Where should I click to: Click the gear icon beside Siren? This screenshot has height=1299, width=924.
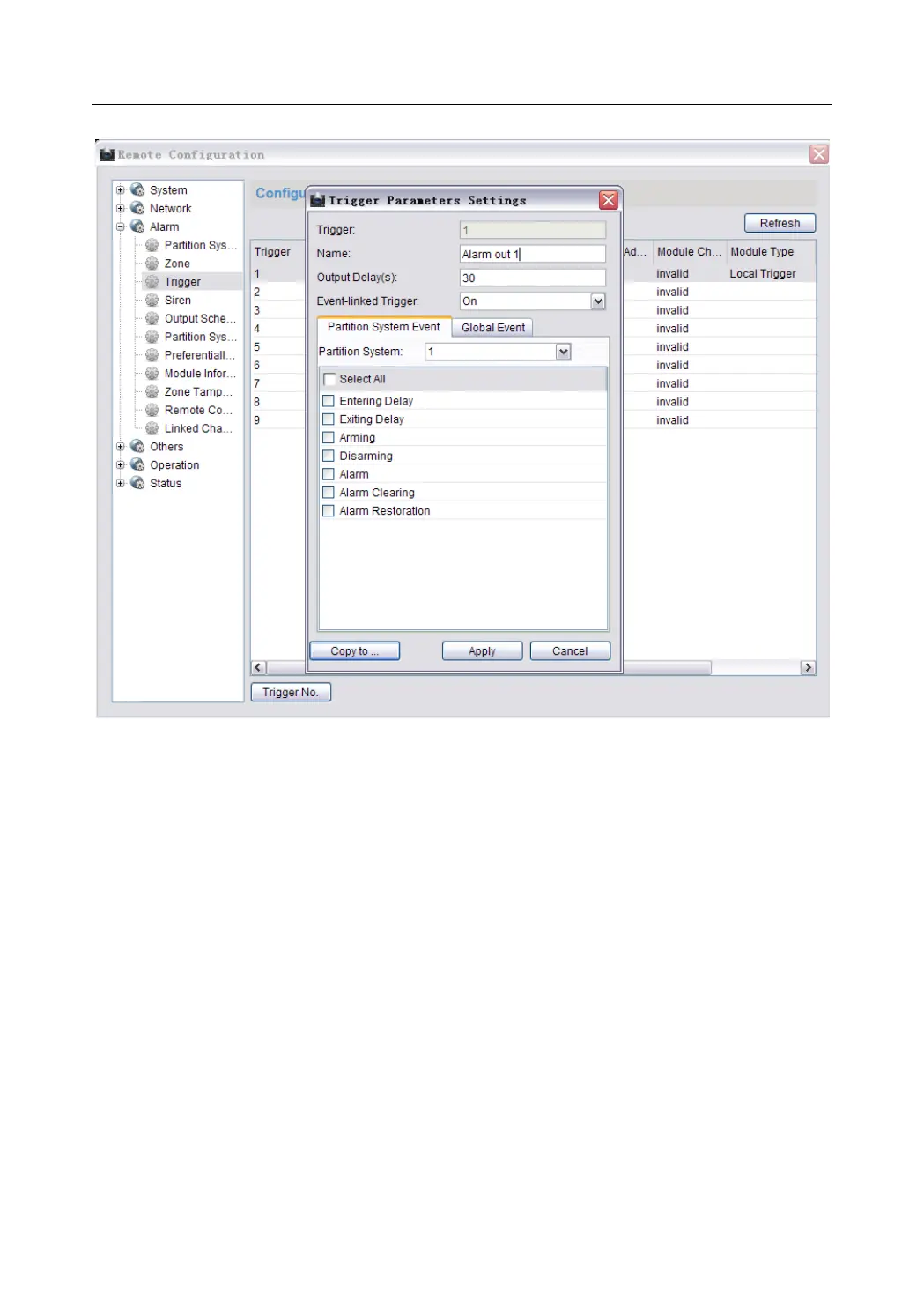(152, 300)
